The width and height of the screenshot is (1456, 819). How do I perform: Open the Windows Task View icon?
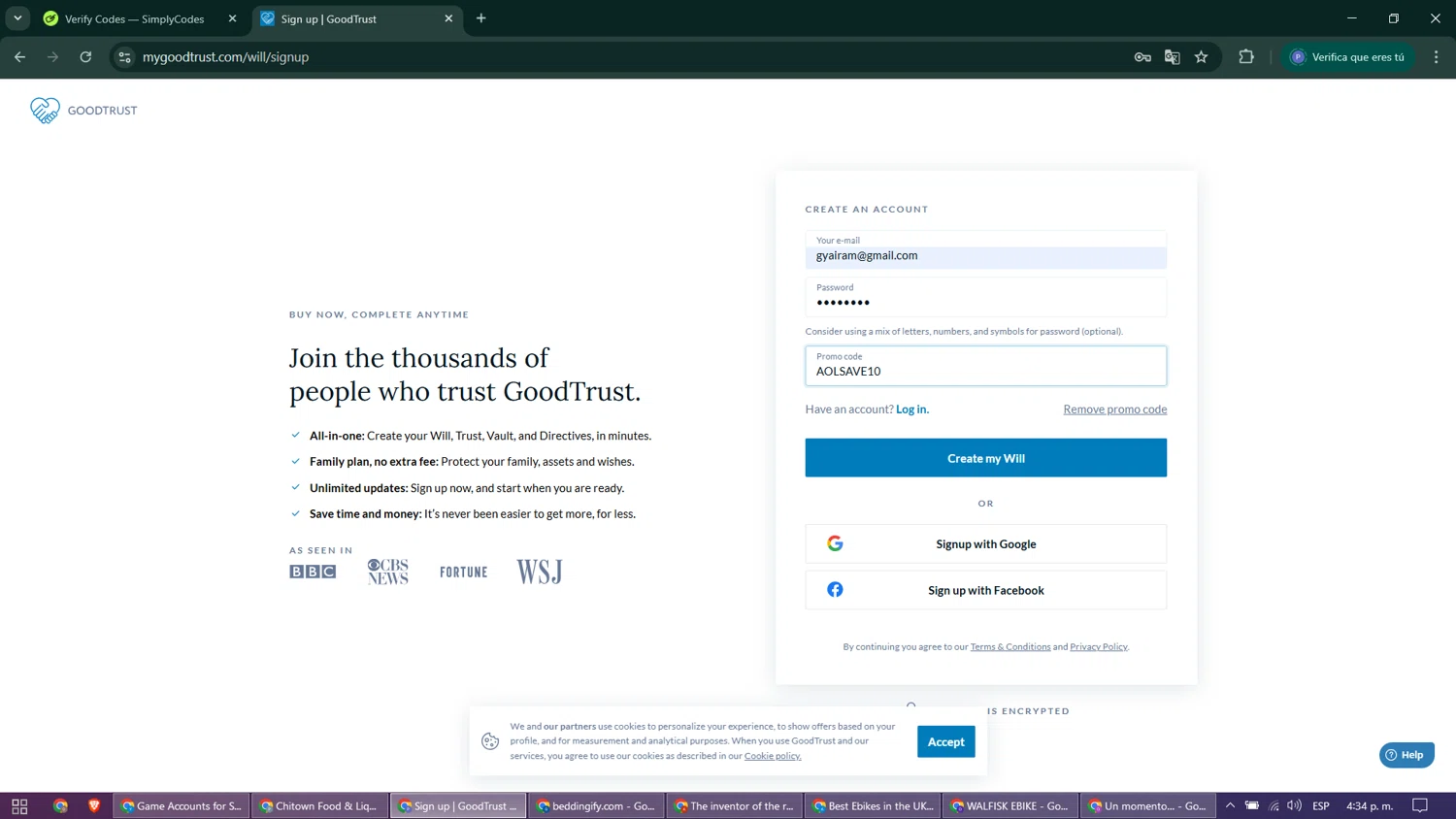[19, 805]
